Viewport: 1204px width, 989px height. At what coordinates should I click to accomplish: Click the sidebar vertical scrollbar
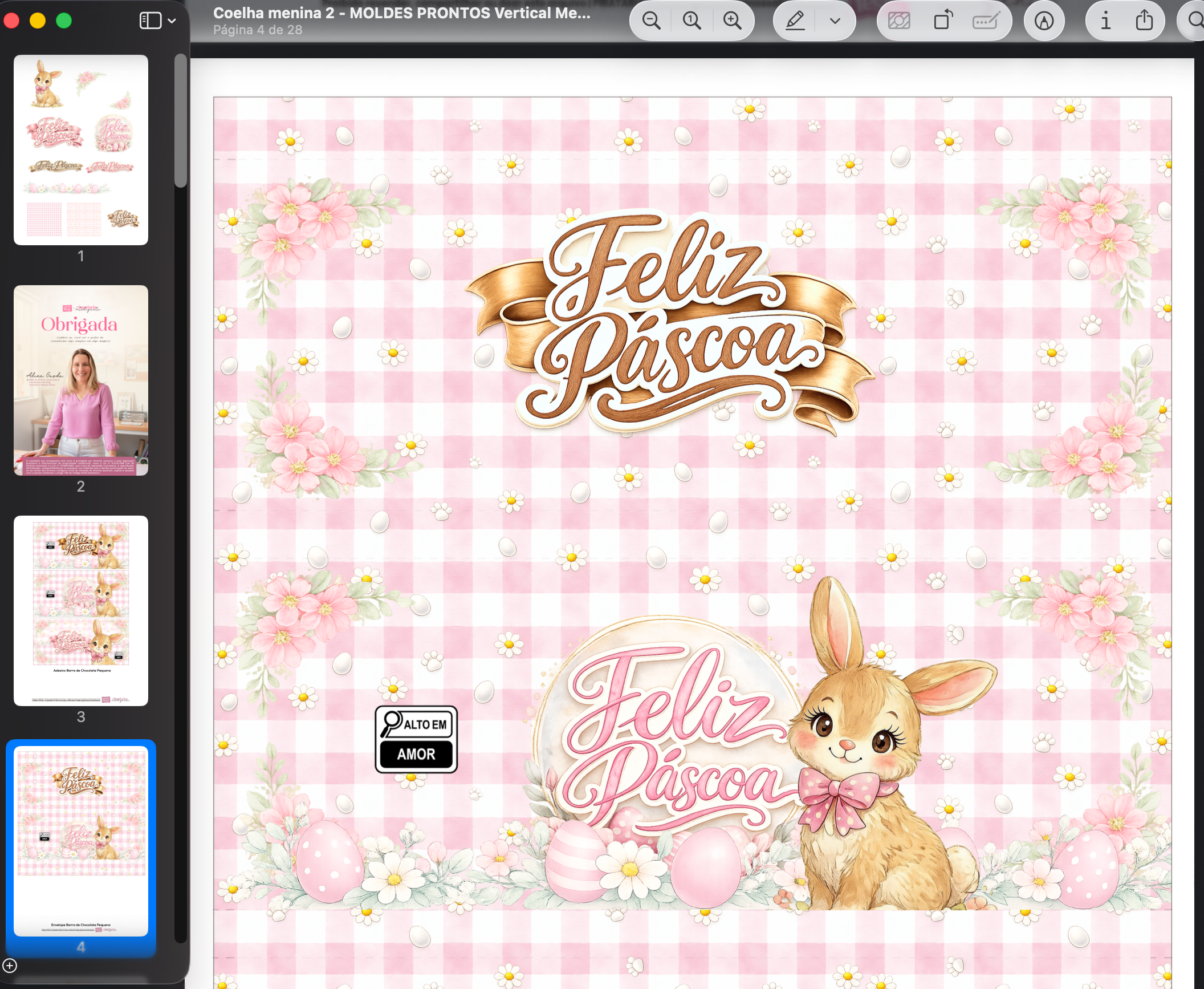(x=180, y=121)
